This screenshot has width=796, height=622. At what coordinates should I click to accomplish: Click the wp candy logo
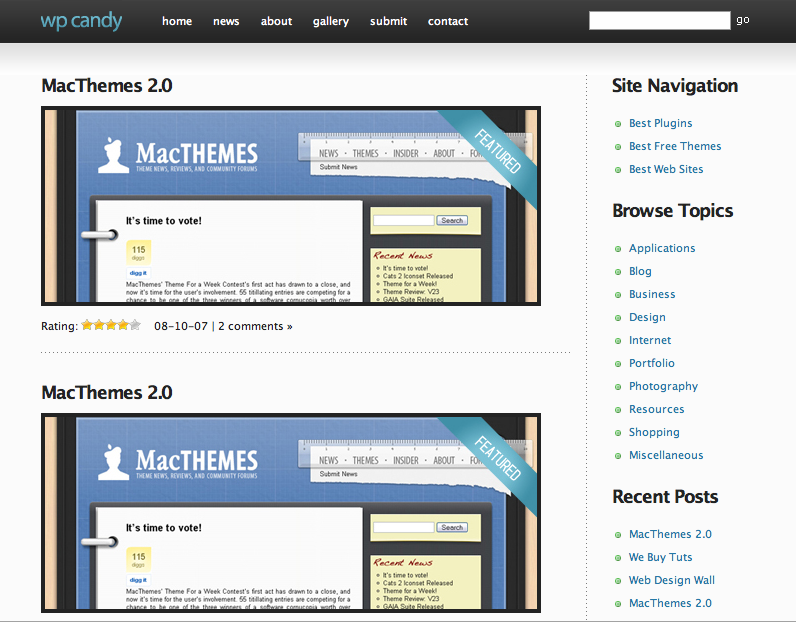click(81, 21)
